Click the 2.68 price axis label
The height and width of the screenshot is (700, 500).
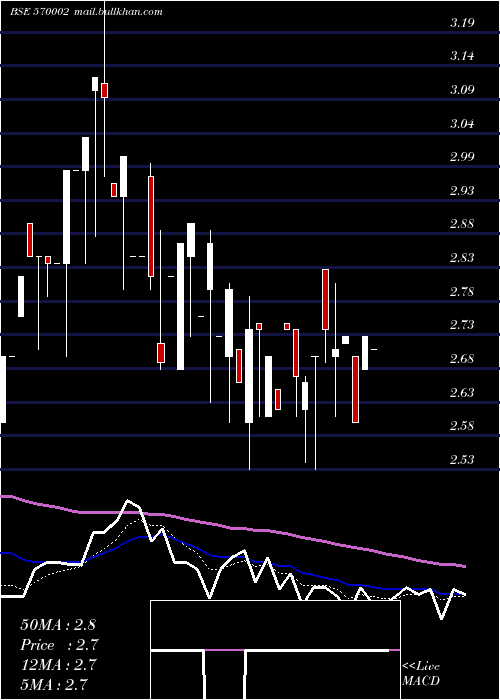[x=462, y=358]
